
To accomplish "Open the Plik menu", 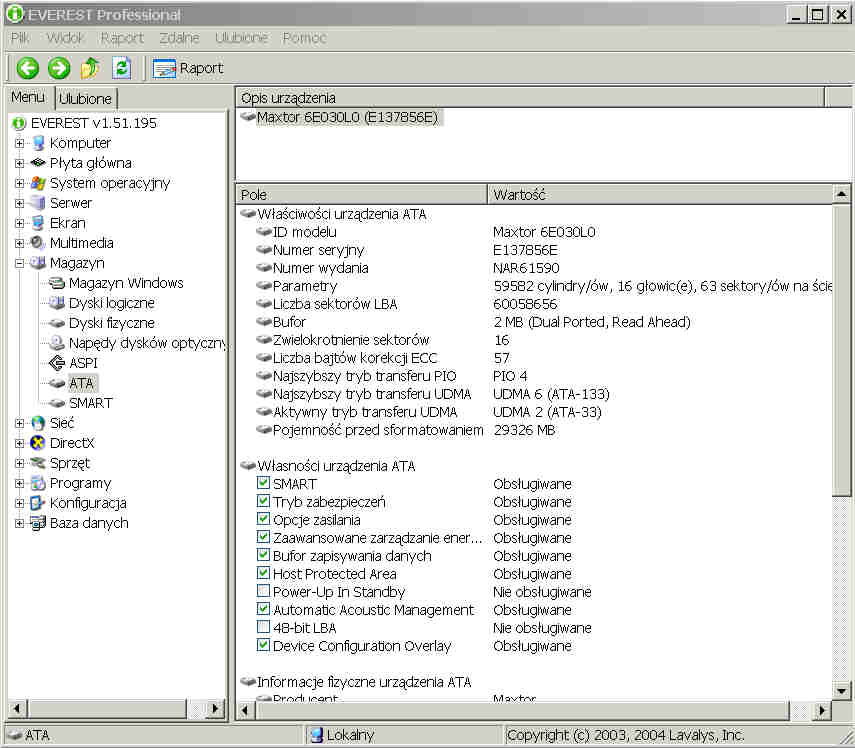I will click(x=20, y=38).
